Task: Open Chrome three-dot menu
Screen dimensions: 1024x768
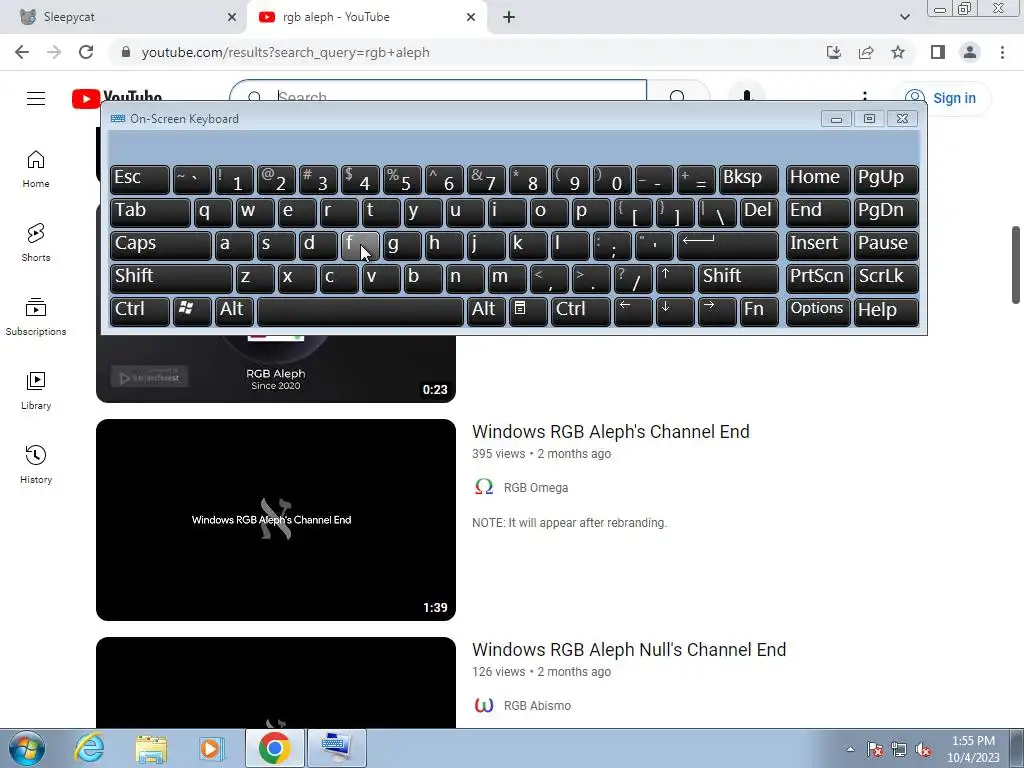Action: pos(1002,52)
